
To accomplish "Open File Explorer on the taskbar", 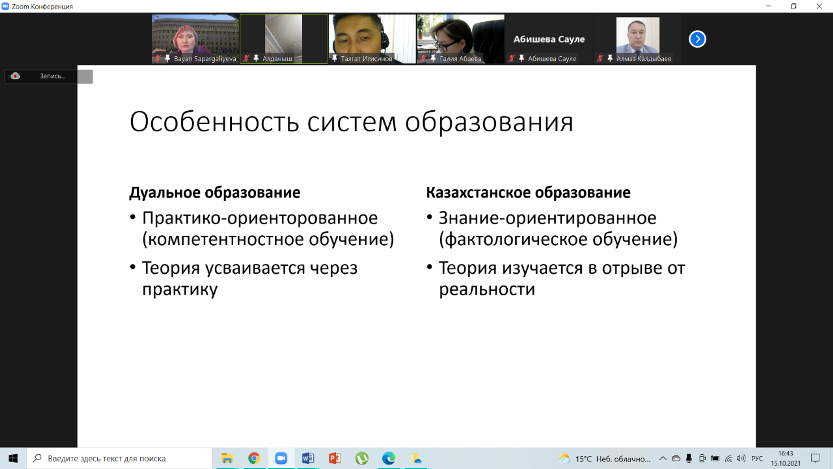I will click(x=227, y=458).
